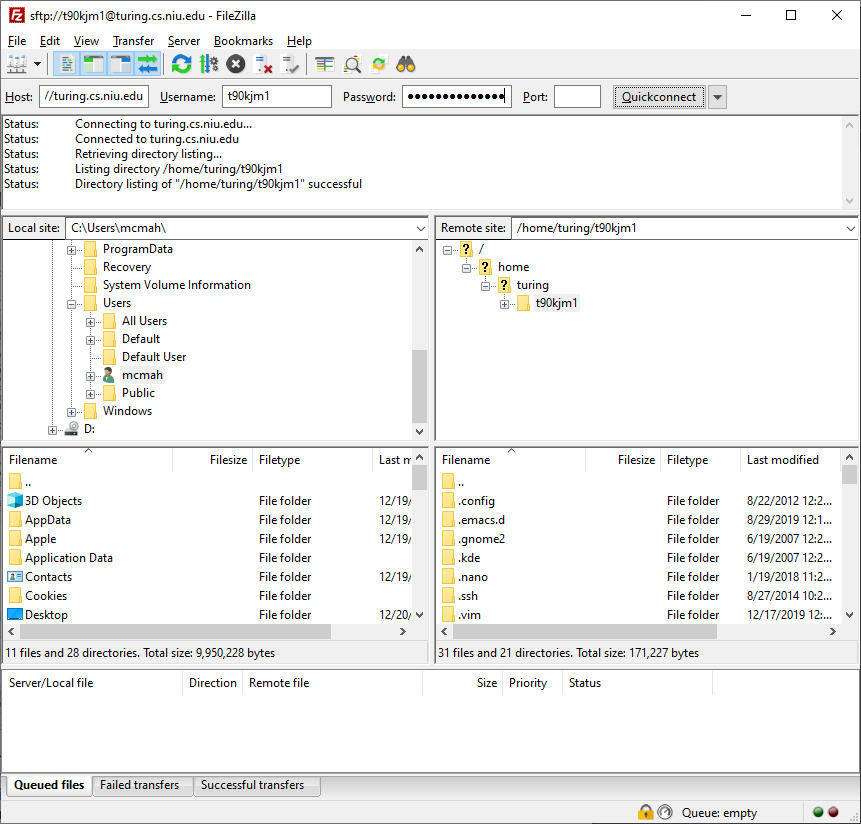Expand the remote t90kjm1 folder node
The height and width of the screenshot is (824, 861).
504,304
